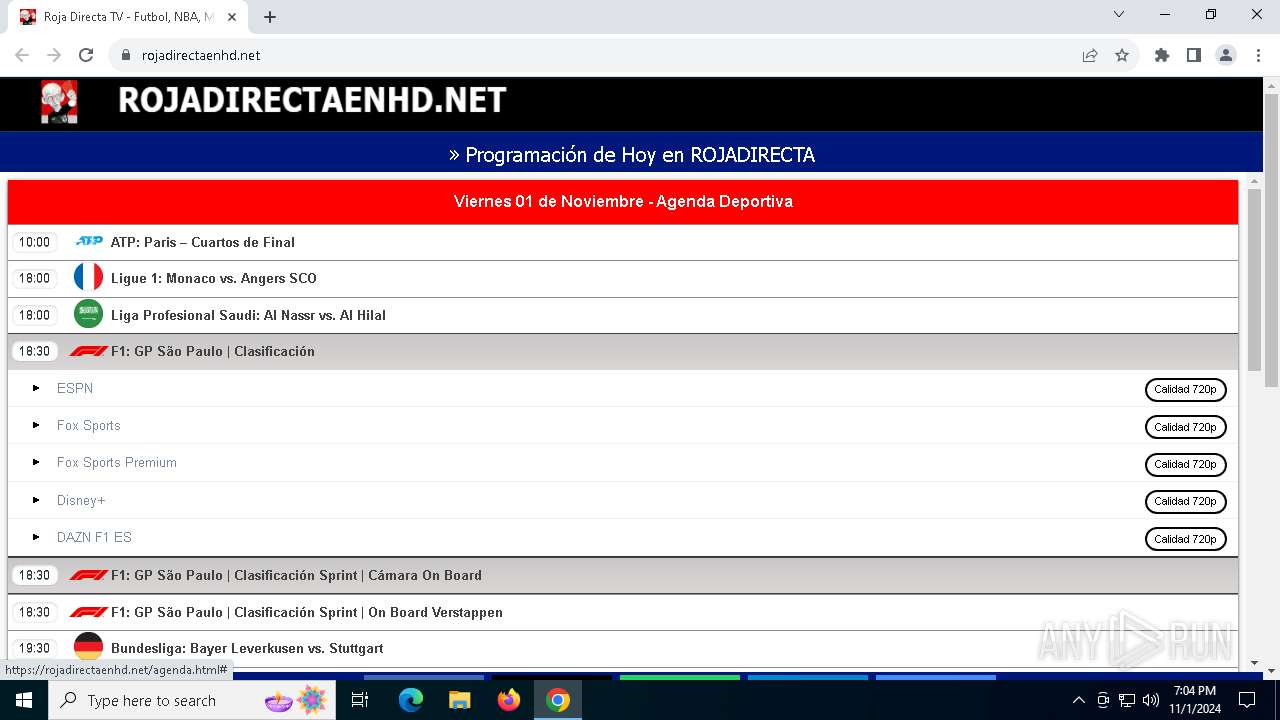The image size is (1280, 720).
Task: Open the Chrome three-dot menu
Action: point(1258,55)
